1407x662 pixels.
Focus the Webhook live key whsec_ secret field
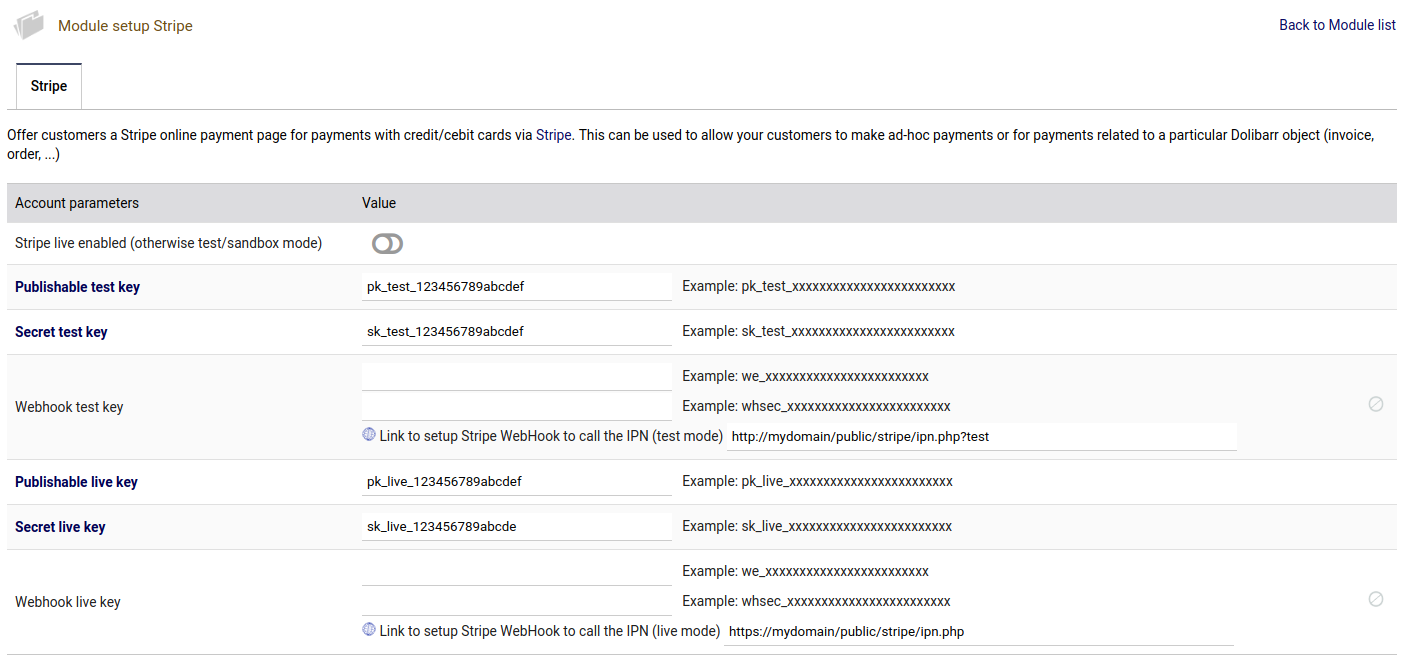coord(517,602)
